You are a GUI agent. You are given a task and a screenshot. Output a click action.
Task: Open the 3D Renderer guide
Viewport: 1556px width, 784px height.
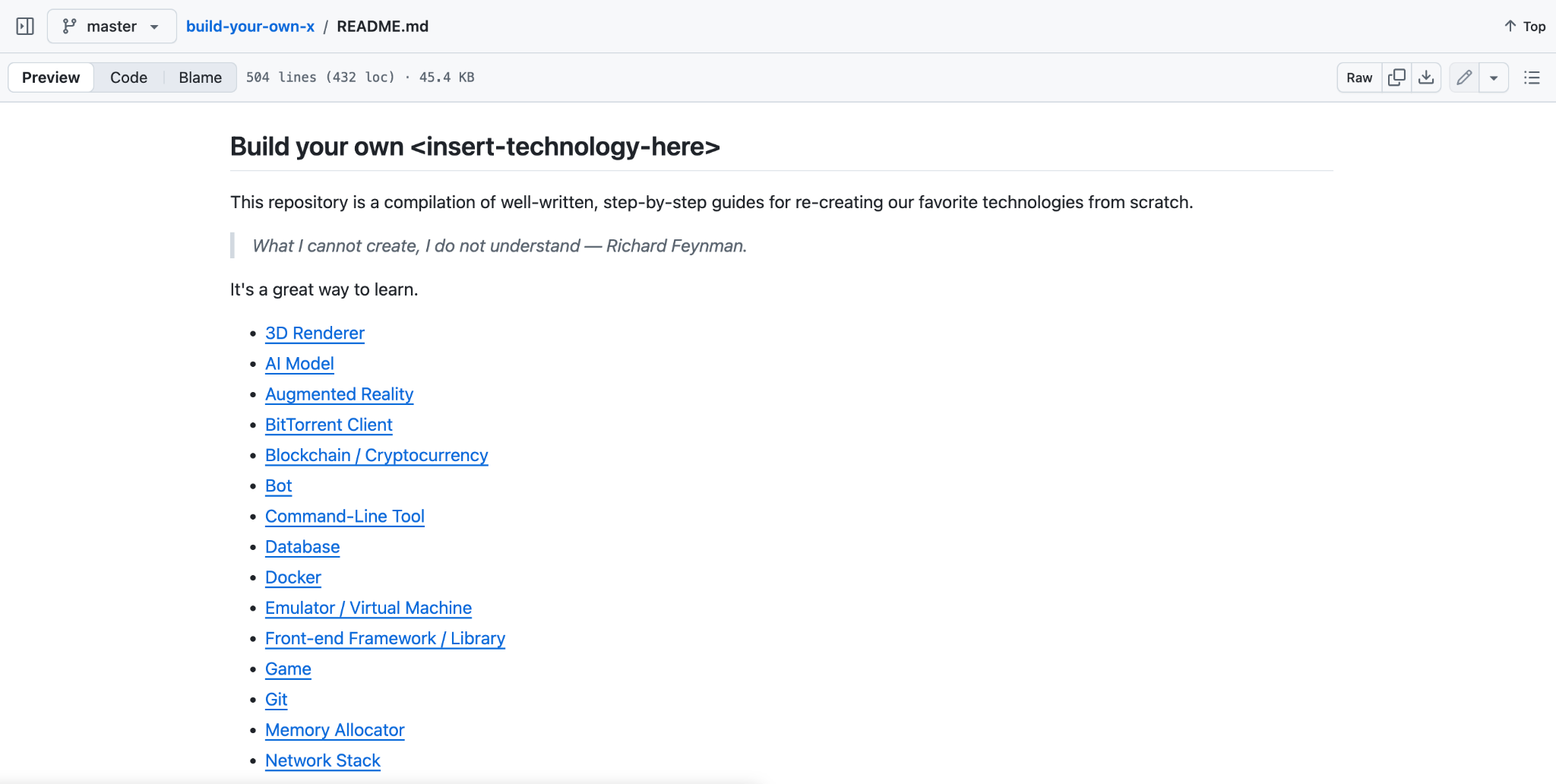314,333
